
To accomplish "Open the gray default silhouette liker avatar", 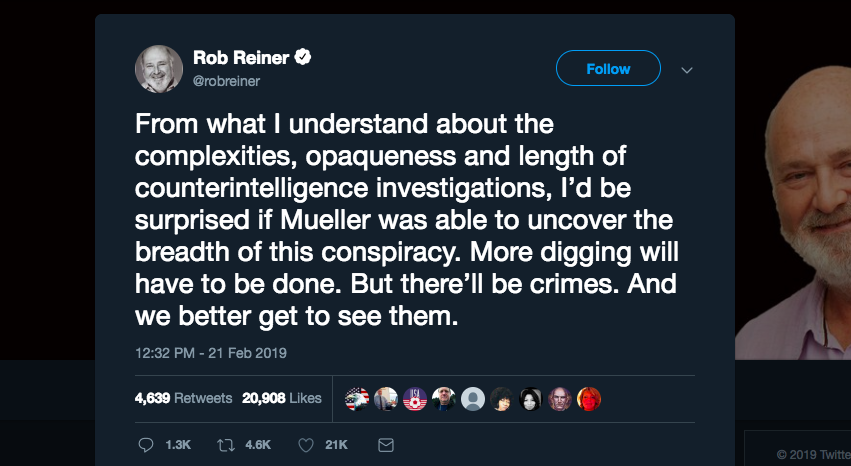I will point(473,399).
